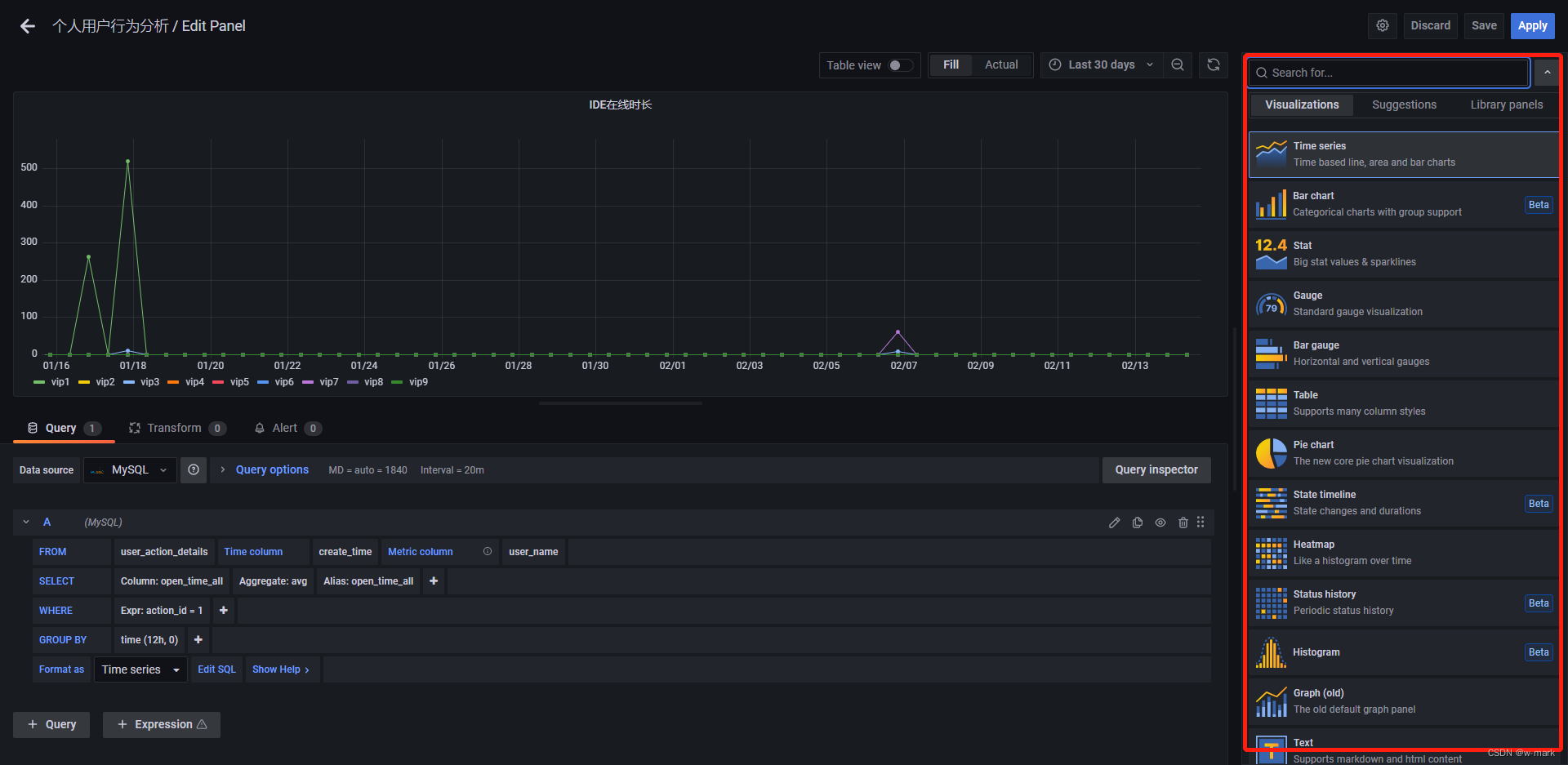Select the Time series visualization
The image size is (1568, 765).
1402,153
